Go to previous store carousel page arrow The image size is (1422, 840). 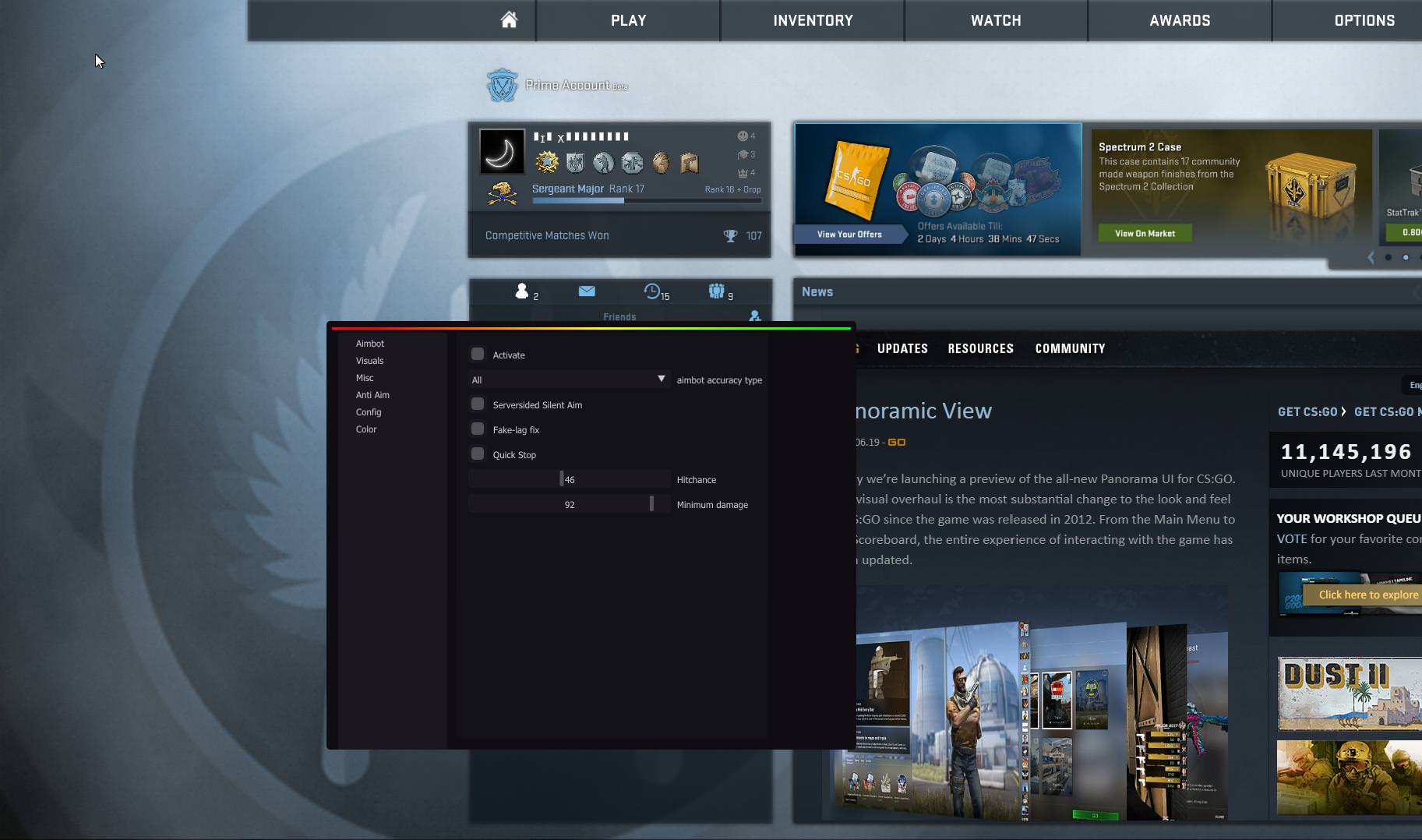click(1371, 257)
